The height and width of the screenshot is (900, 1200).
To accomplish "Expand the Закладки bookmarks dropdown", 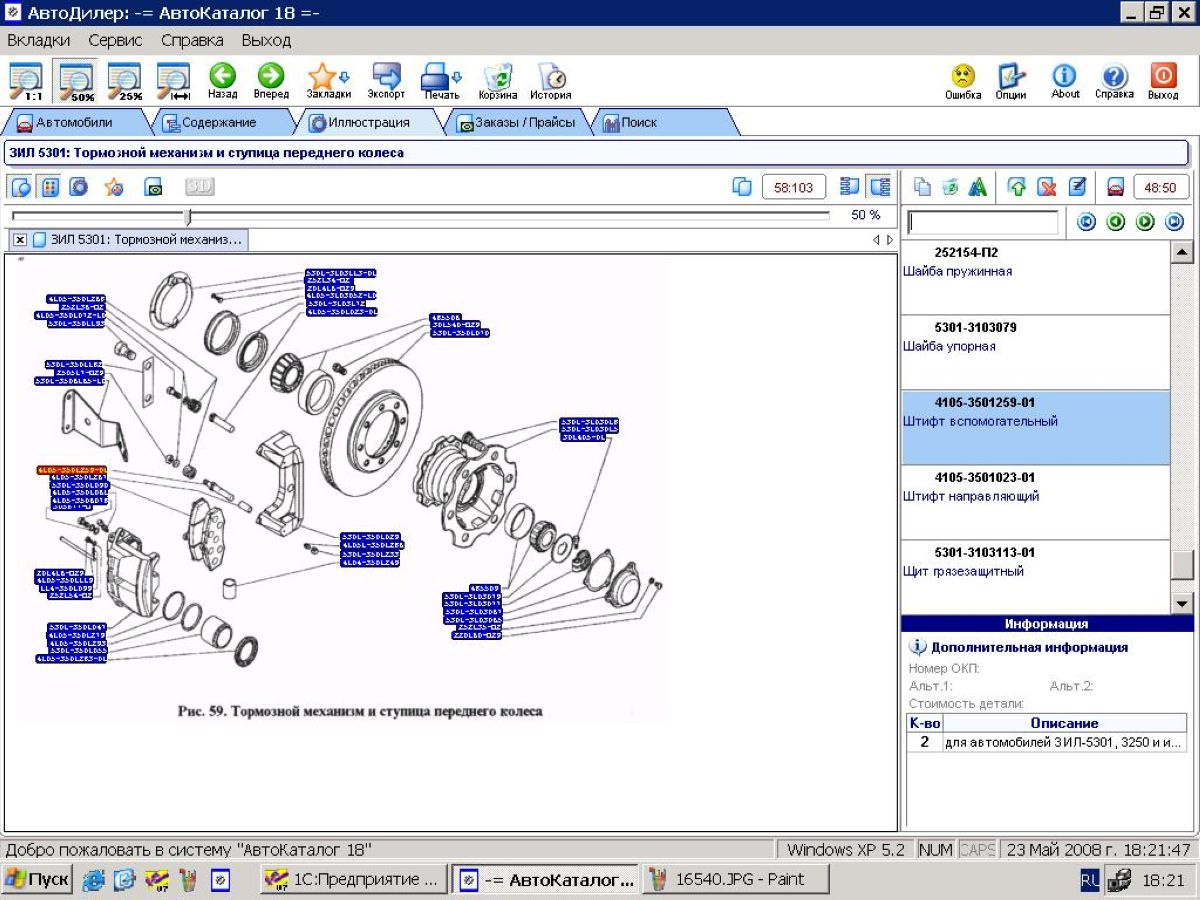I will (x=345, y=77).
